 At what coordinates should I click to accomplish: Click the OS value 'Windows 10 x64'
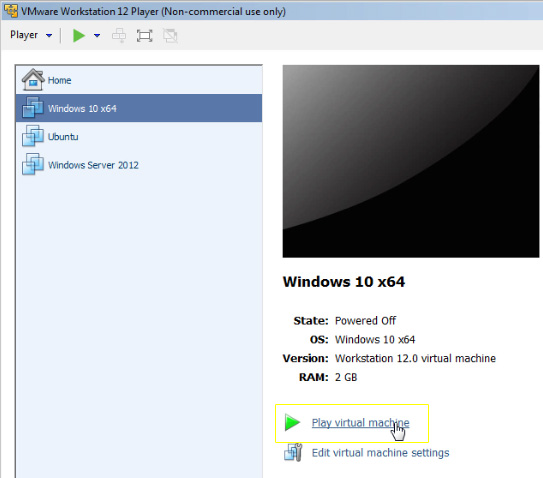[375, 339]
